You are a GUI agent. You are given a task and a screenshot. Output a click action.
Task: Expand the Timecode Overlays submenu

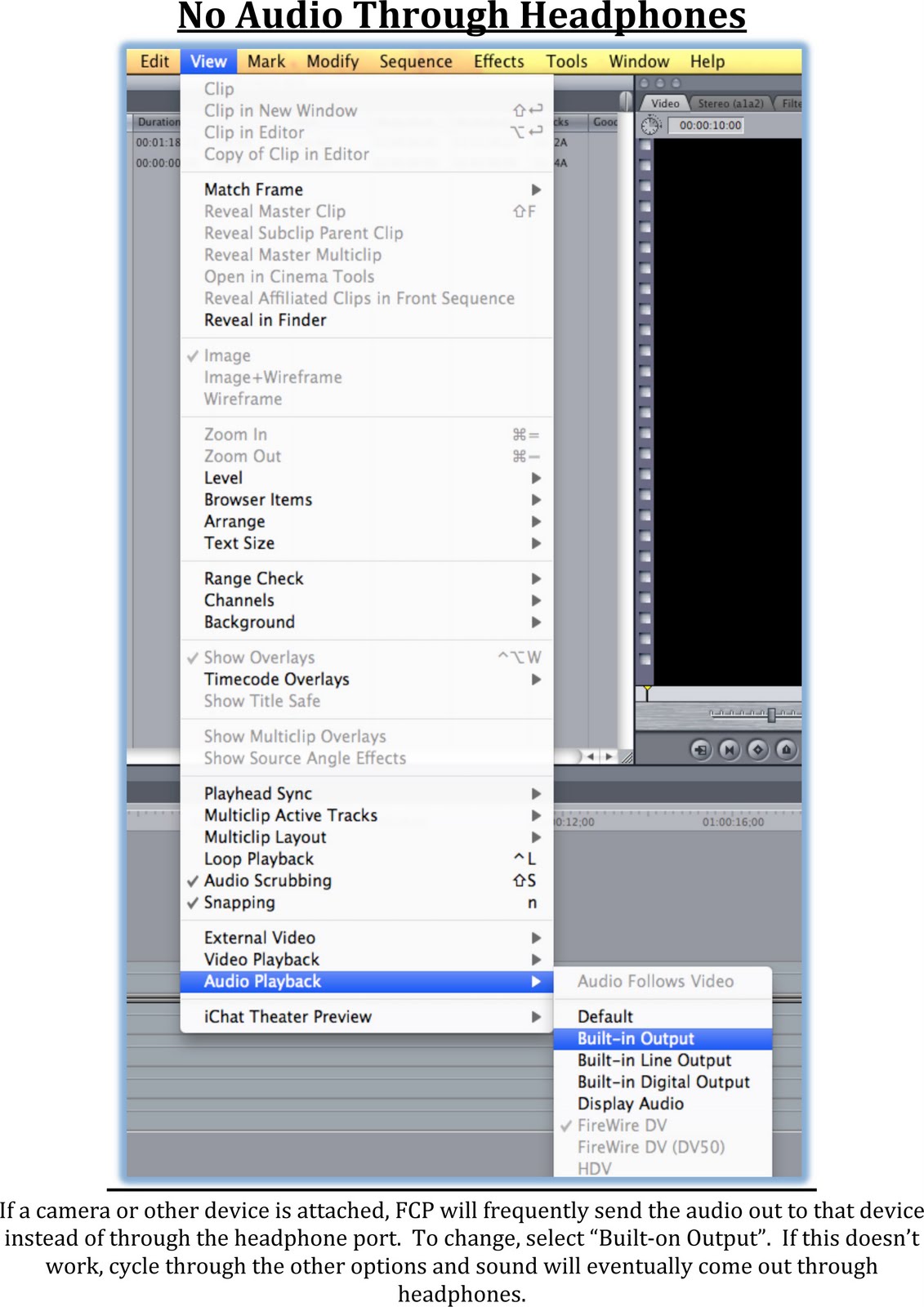(366, 680)
